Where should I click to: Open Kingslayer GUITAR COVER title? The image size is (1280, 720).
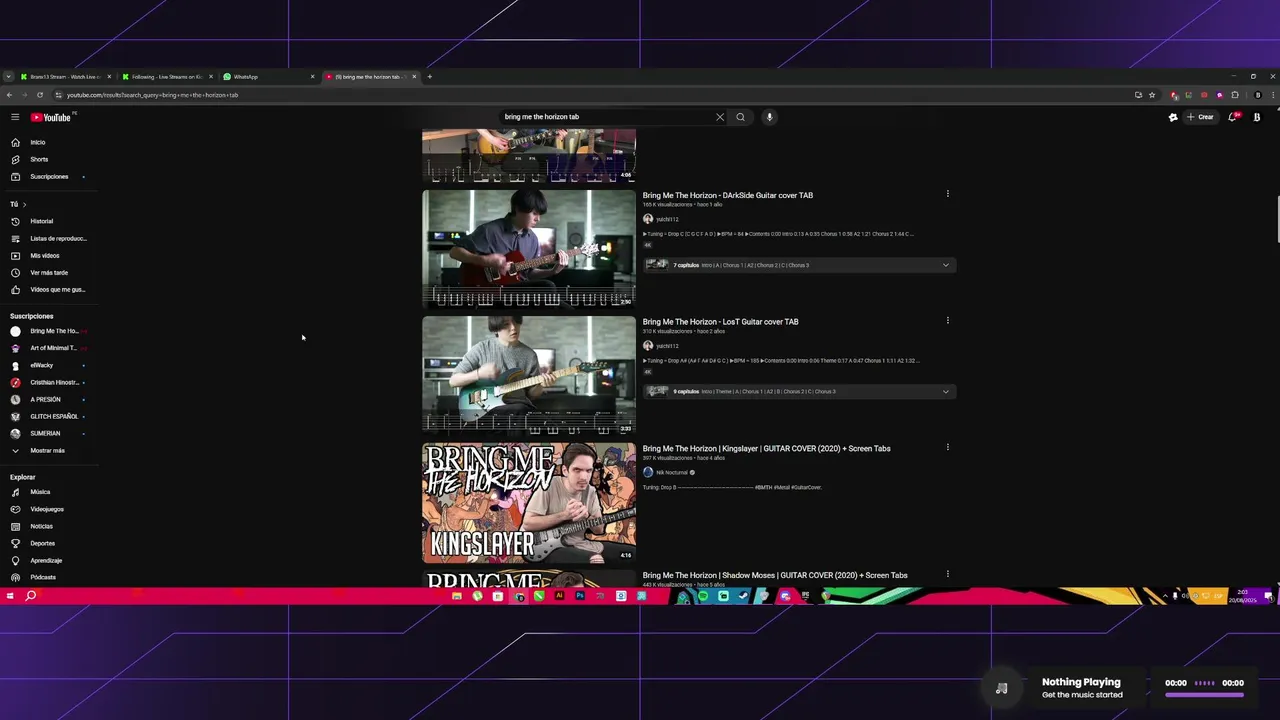point(767,448)
